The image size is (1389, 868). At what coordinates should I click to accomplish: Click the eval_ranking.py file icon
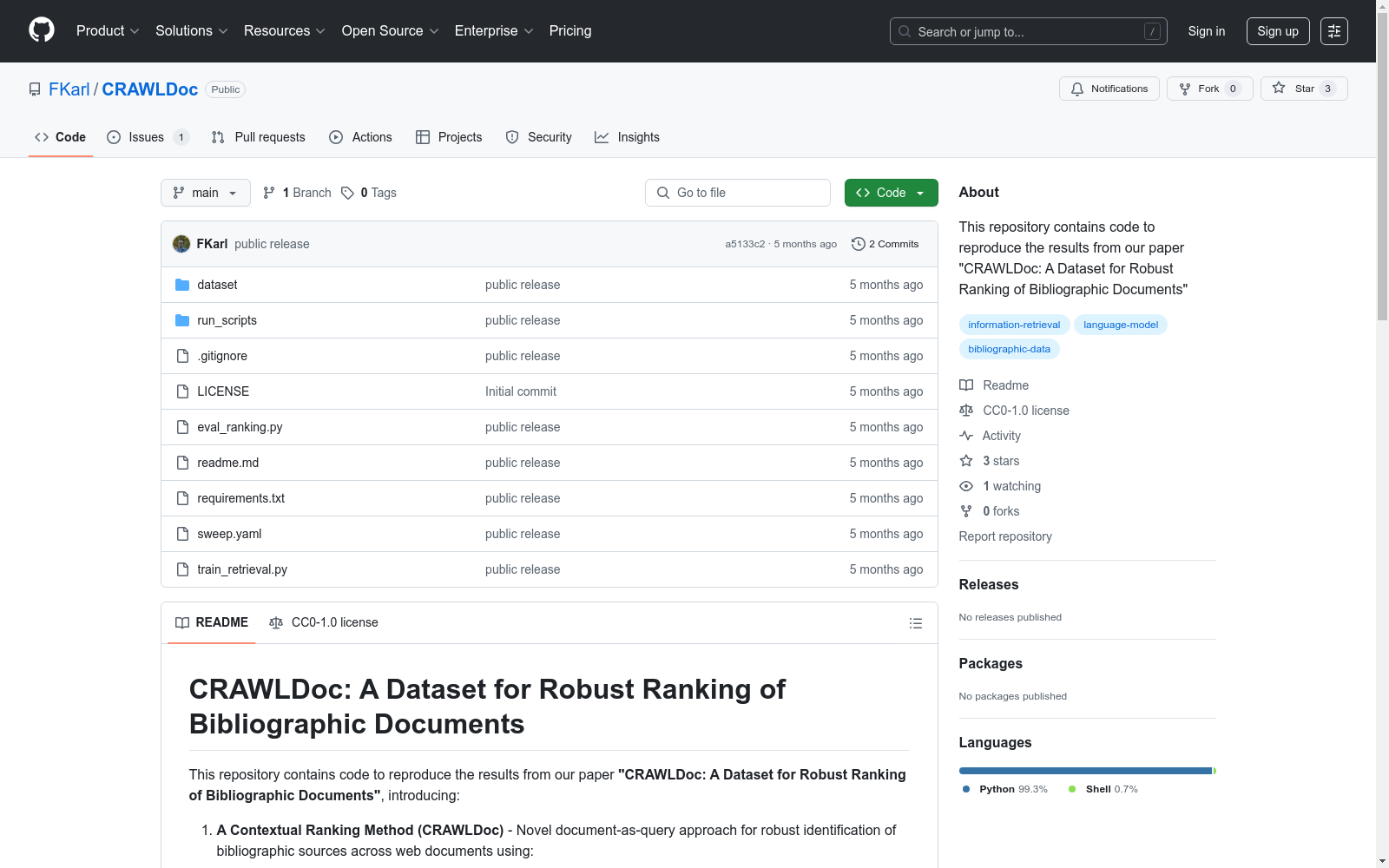pos(182,427)
